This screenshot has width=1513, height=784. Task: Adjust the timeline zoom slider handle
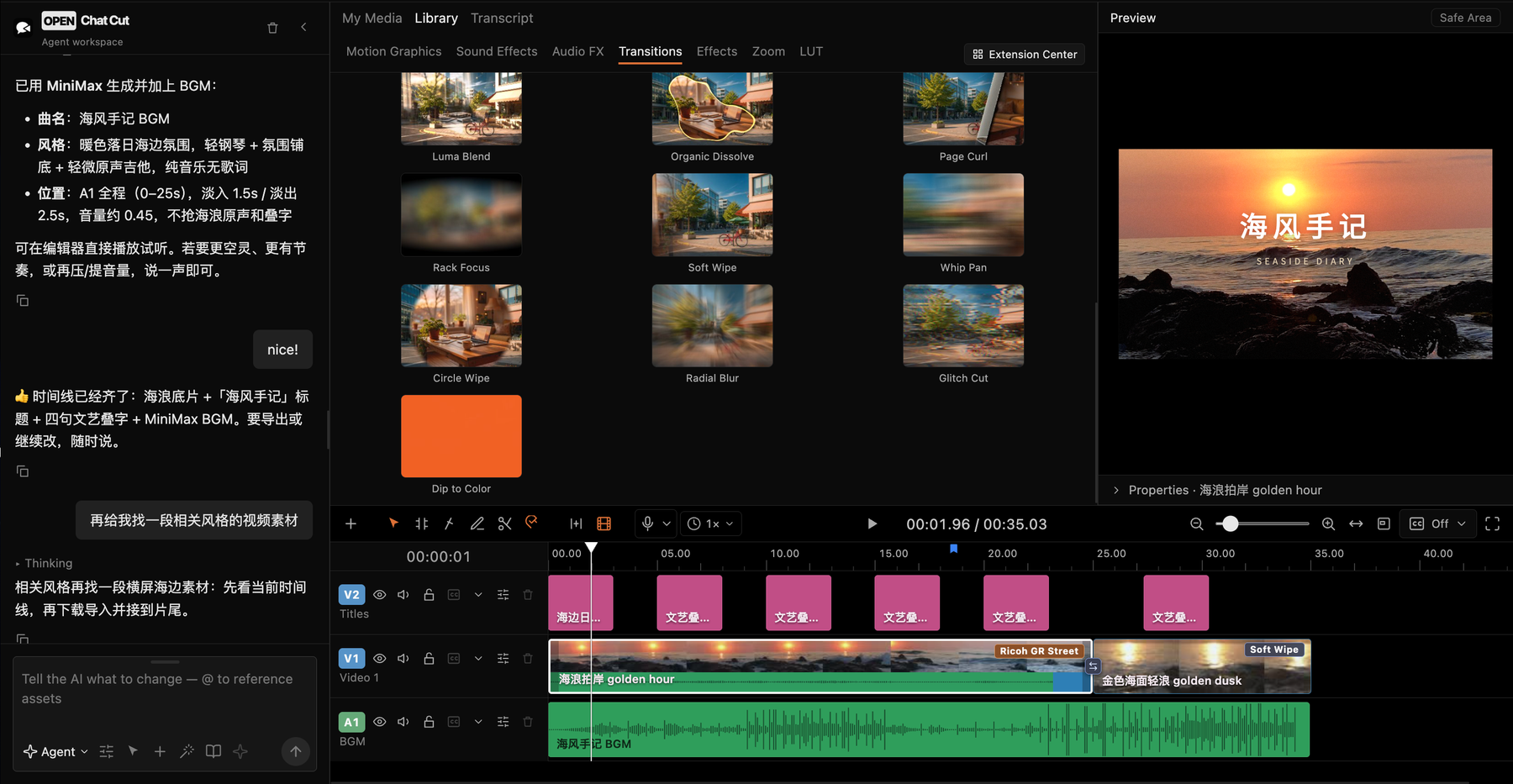(1230, 524)
